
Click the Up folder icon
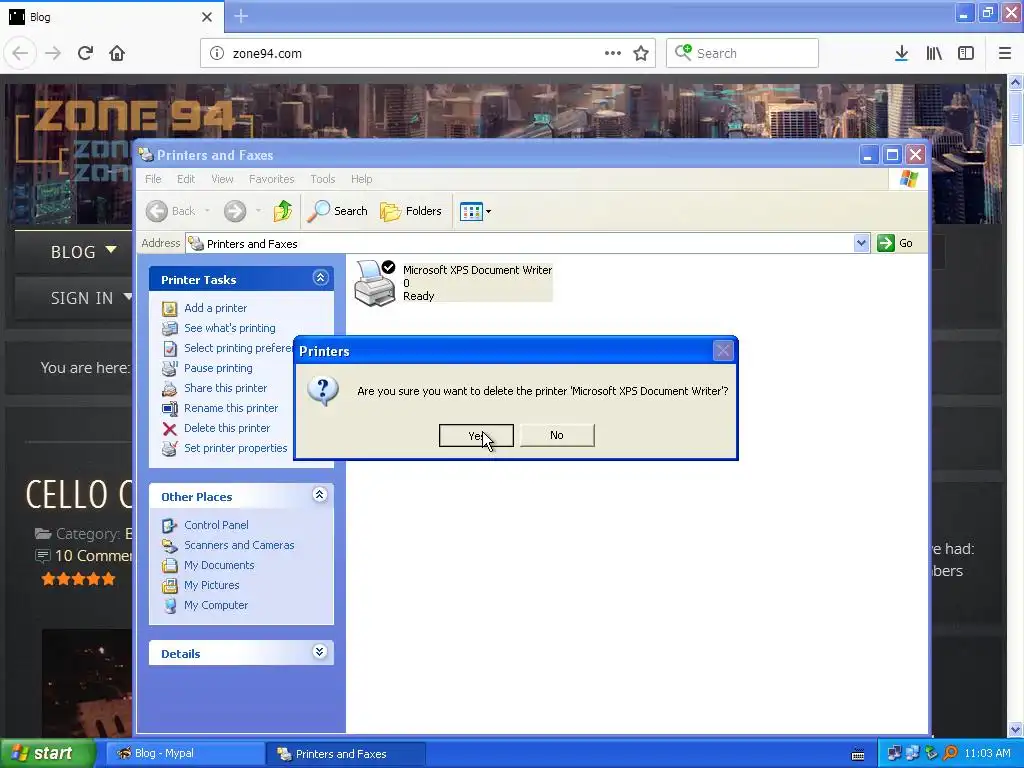click(x=283, y=211)
